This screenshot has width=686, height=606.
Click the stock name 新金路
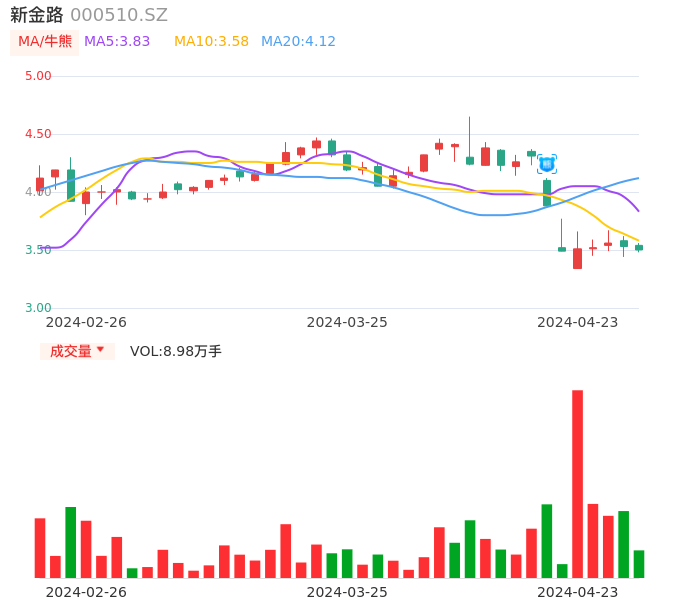[37, 15]
